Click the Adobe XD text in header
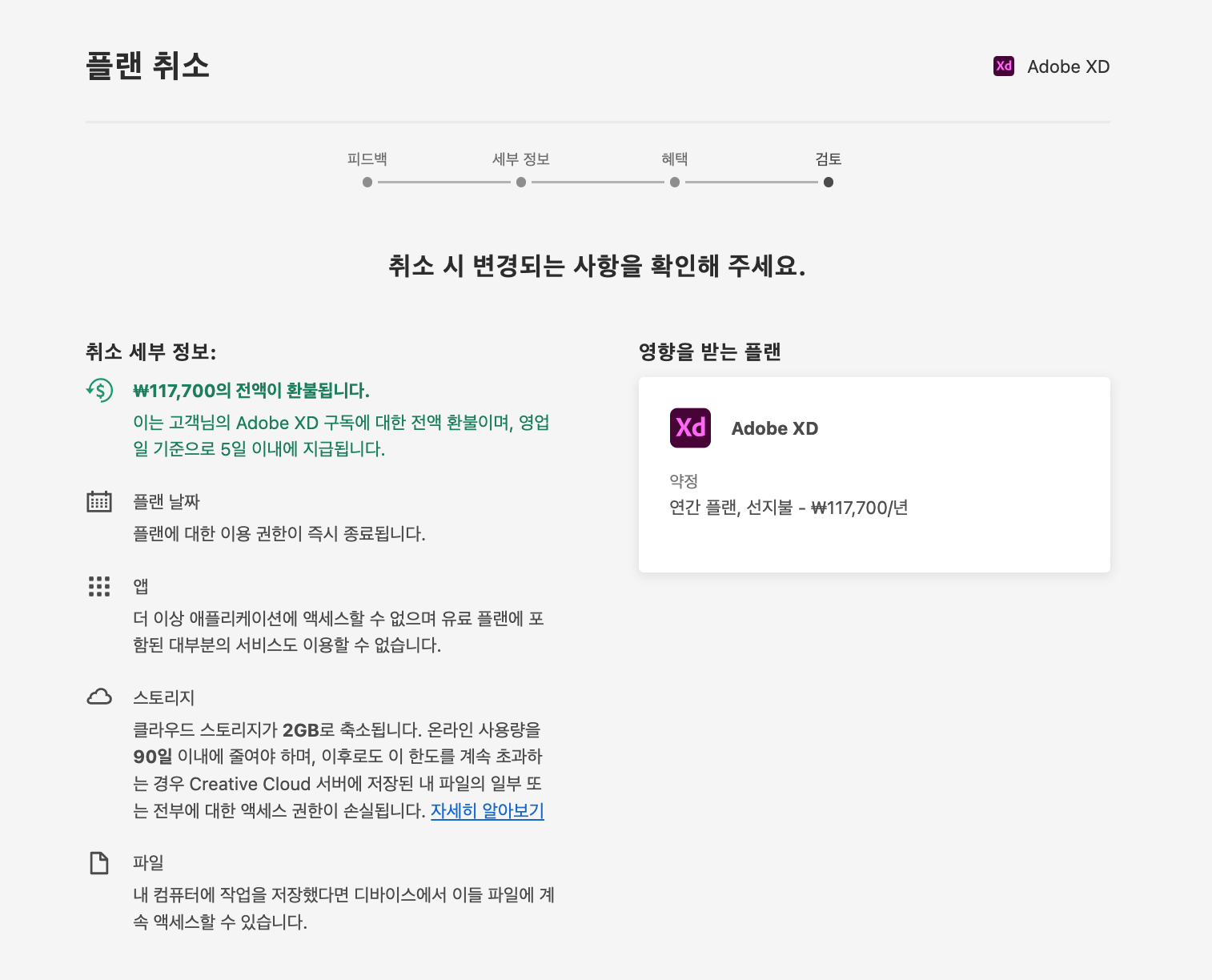The width and height of the screenshot is (1212, 980). [x=1069, y=66]
